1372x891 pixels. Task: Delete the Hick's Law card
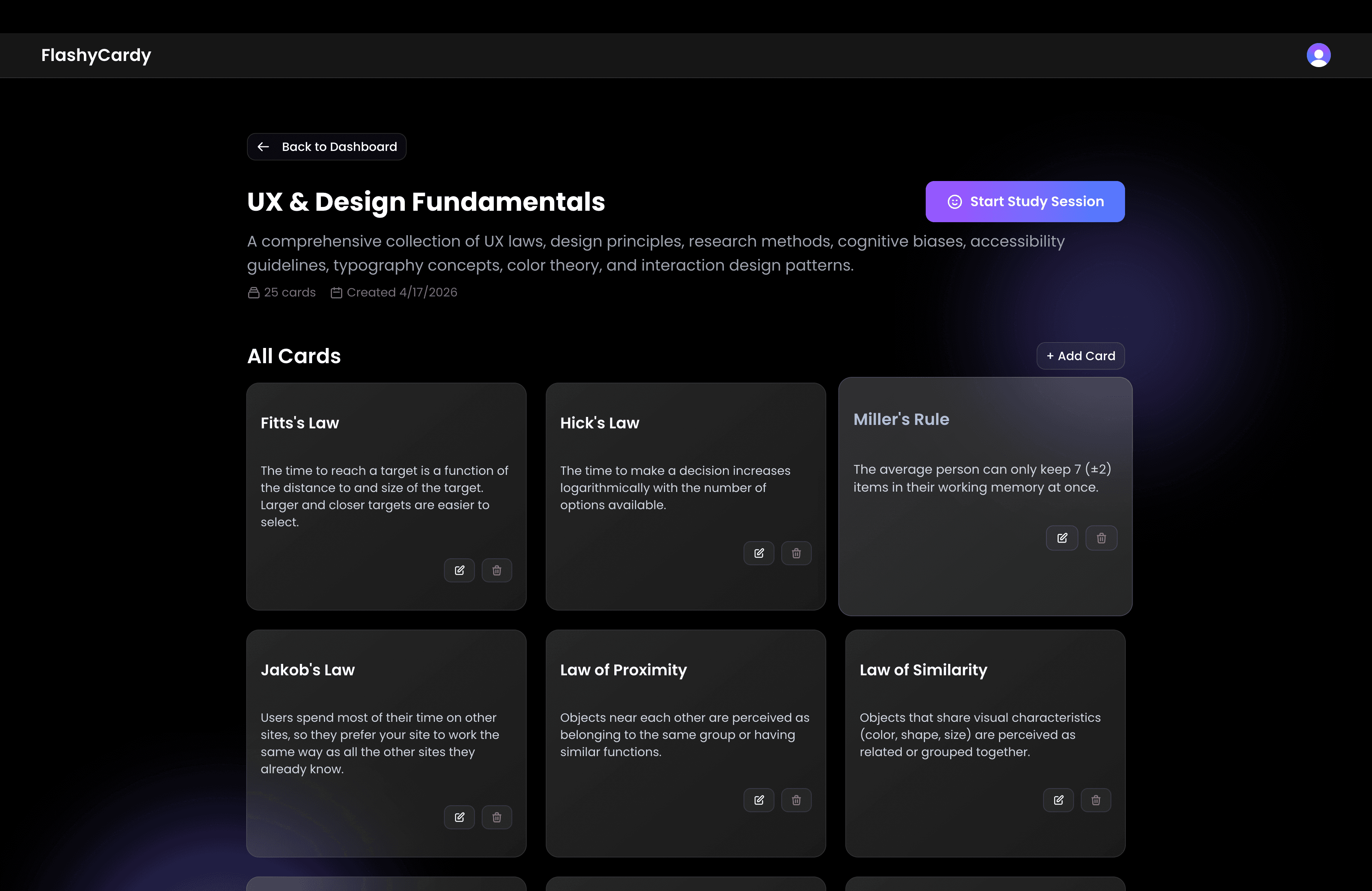tap(796, 553)
